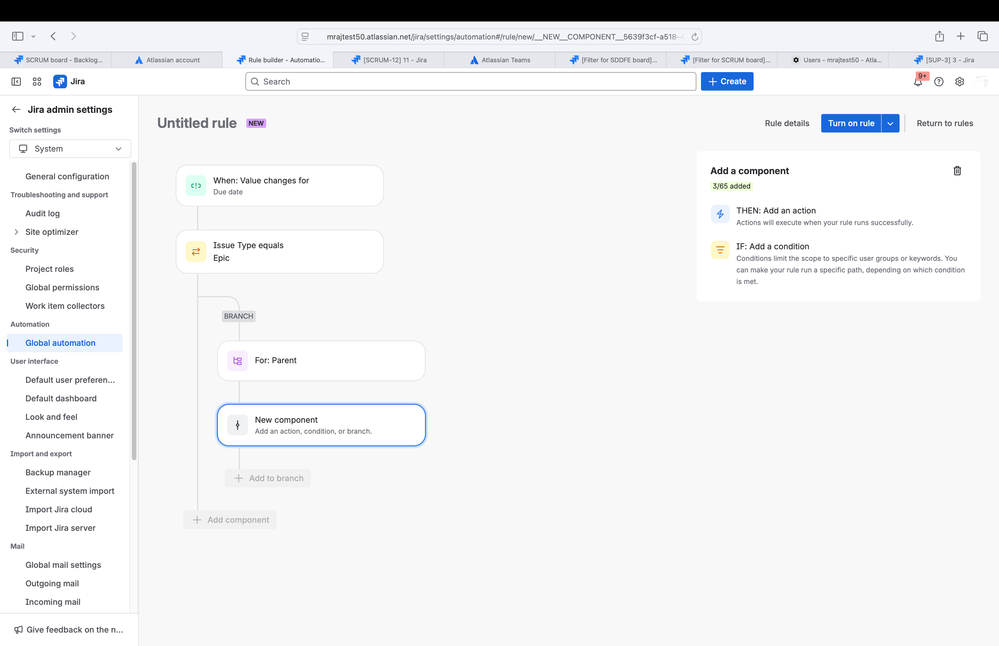This screenshot has height=646, width=999.
Task: Click the Jira Search field
Action: (470, 82)
